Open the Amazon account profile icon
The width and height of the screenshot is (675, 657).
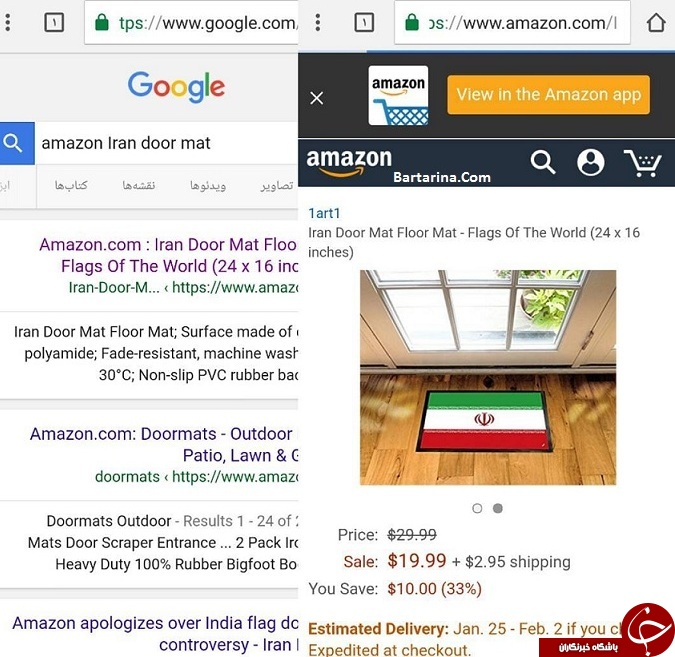tap(591, 162)
